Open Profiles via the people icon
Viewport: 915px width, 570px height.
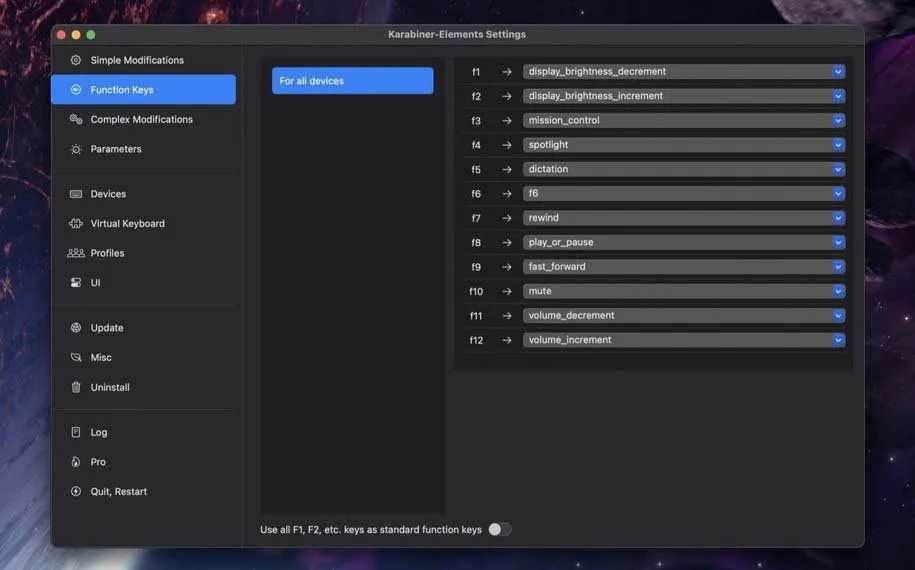(x=76, y=253)
